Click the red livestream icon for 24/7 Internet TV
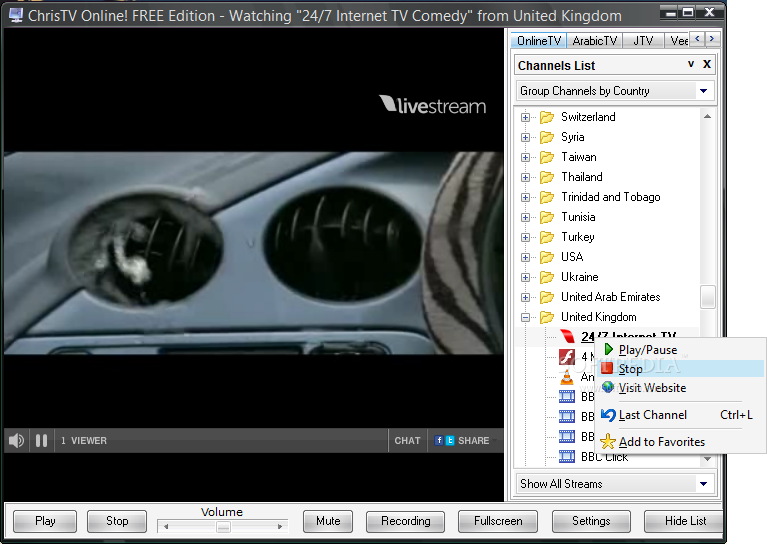Viewport: 767px width, 544px height. (567, 337)
